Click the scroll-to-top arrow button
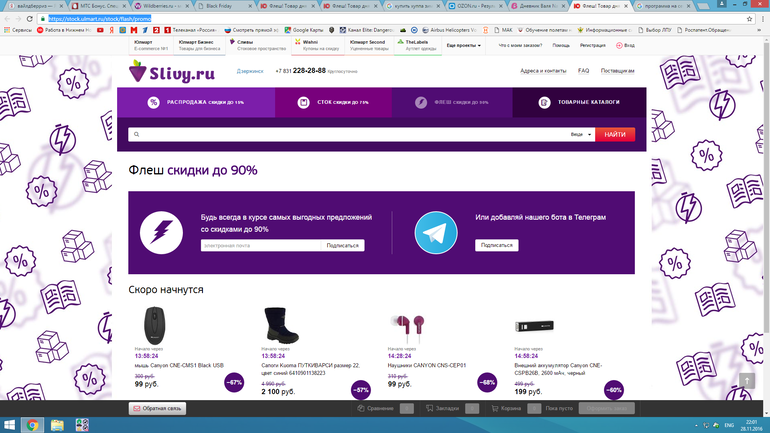Image resolution: width=770 pixels, height=433 pixels. [745, 381]
